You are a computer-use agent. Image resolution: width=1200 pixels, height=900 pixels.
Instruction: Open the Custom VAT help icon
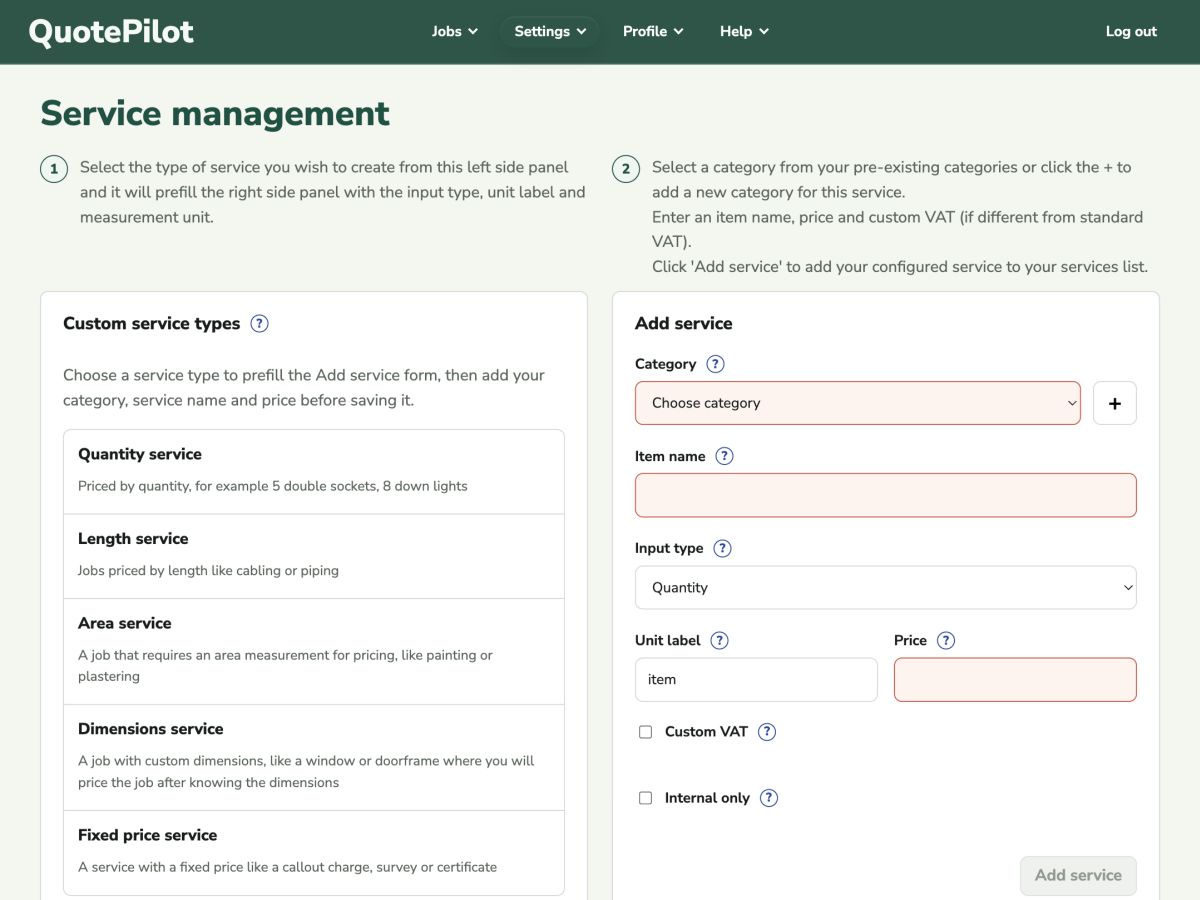767,732
